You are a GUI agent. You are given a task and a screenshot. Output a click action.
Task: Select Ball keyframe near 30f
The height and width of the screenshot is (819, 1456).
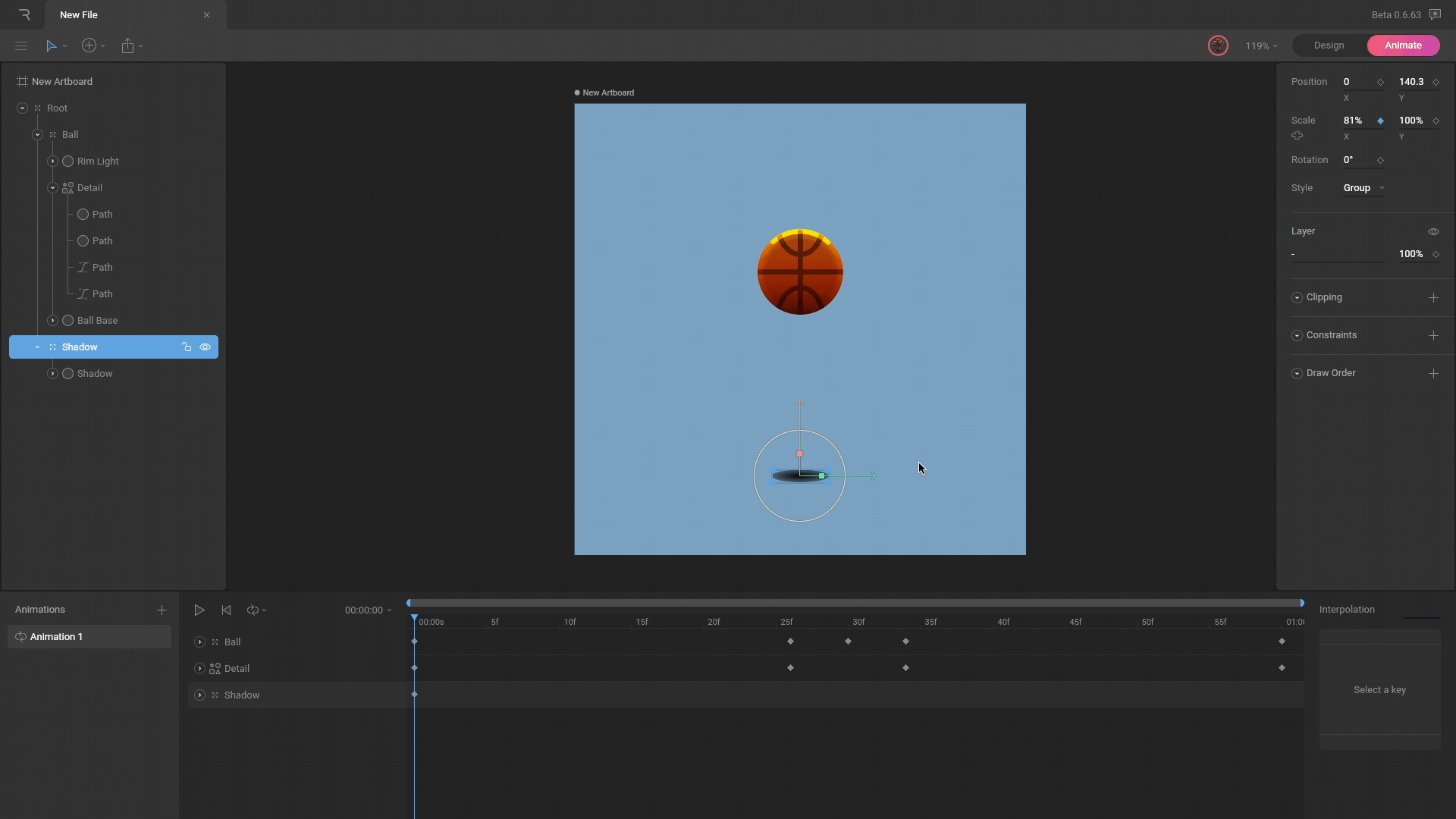click(x=848, y=642)
